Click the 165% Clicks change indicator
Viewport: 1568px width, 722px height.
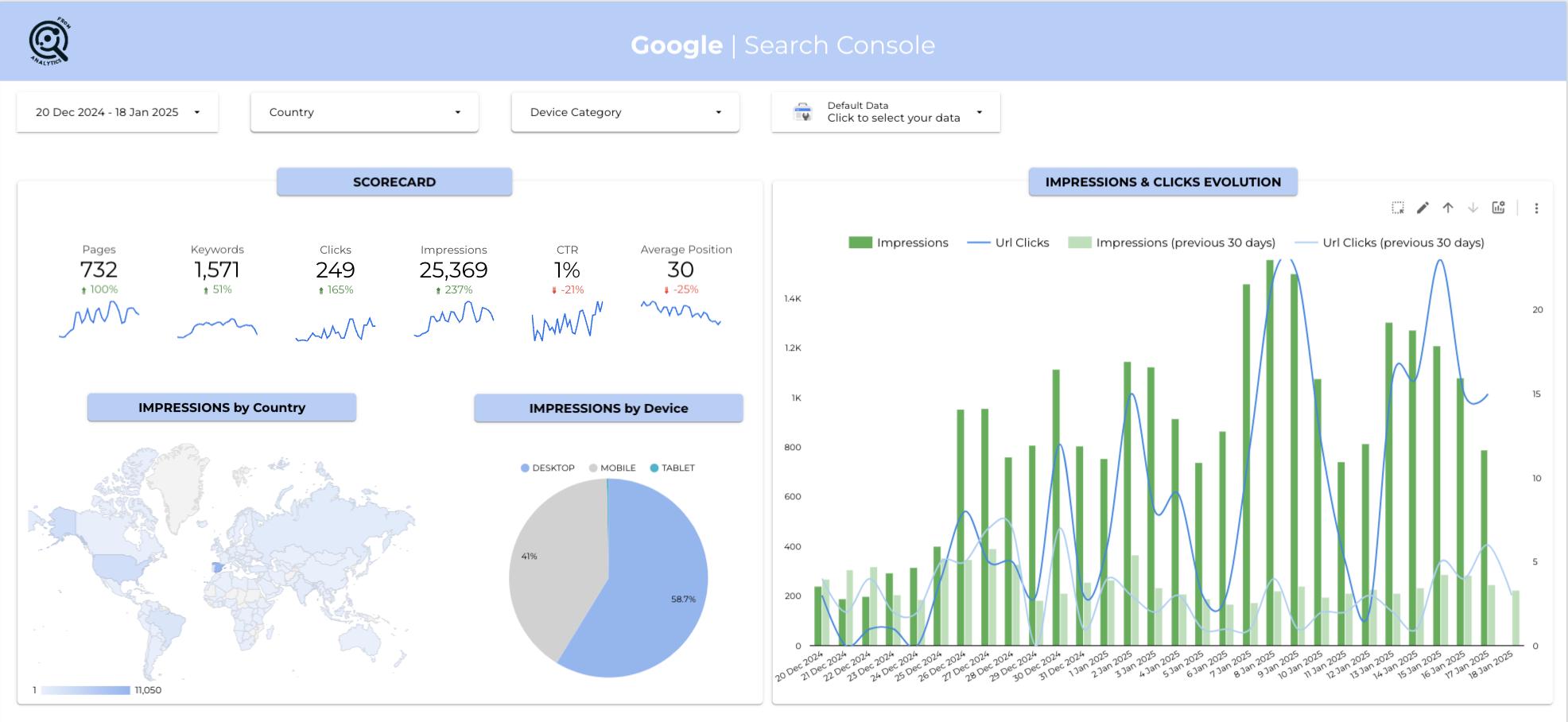(x=336, y=290)
